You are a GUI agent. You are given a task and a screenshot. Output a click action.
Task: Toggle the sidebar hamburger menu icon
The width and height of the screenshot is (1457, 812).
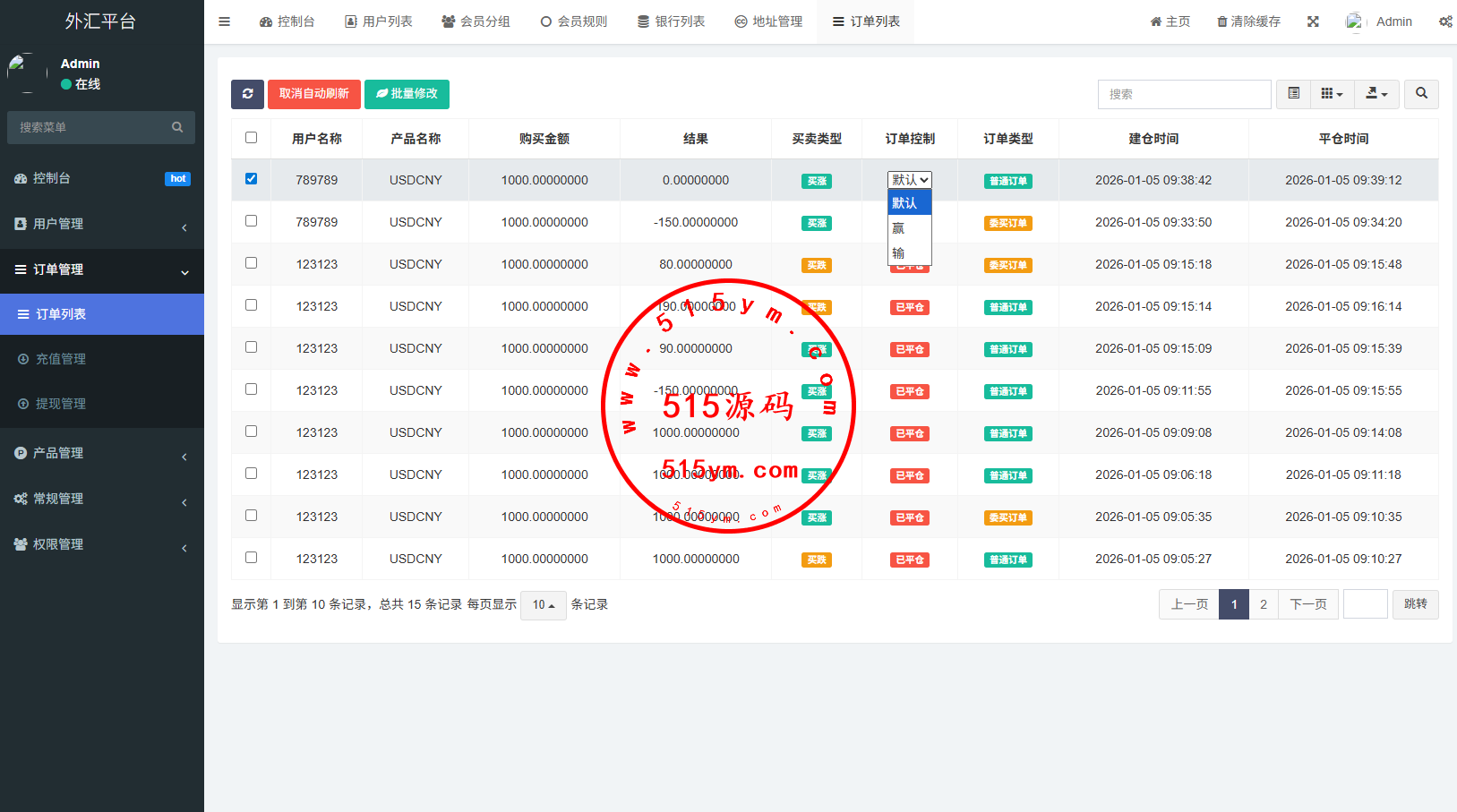click(x=225, y=21)
